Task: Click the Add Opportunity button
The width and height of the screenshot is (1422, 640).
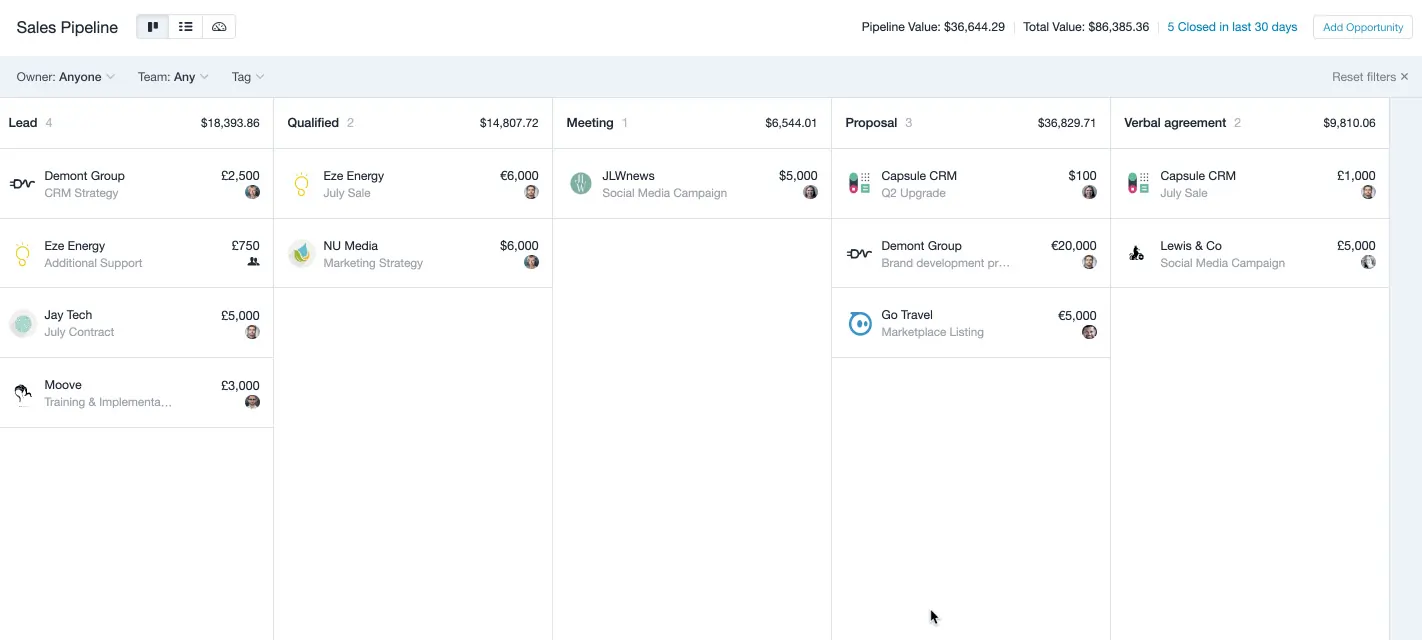Action: tap(1362, 27)
